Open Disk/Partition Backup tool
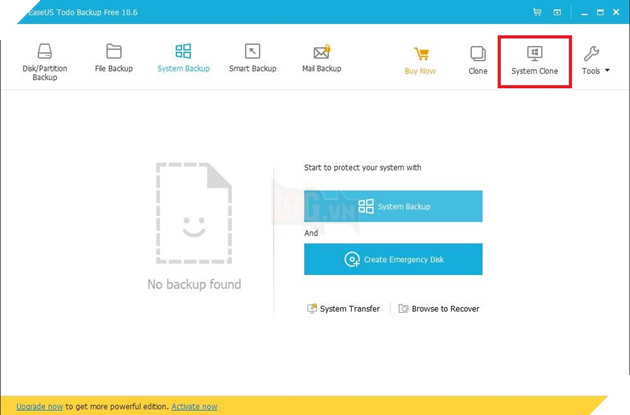 point(45,61)
